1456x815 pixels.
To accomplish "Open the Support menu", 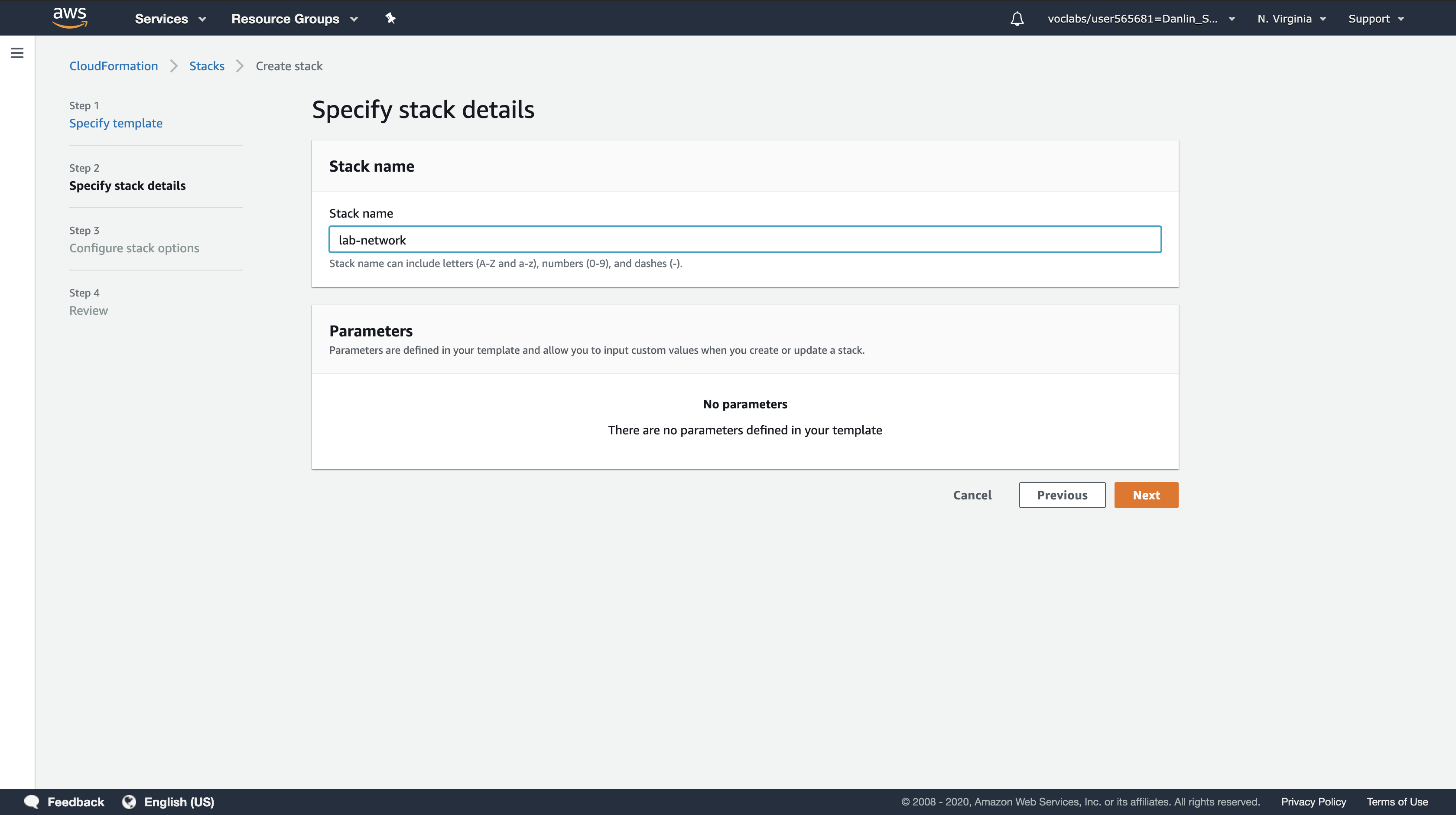I will [1375, 19].
